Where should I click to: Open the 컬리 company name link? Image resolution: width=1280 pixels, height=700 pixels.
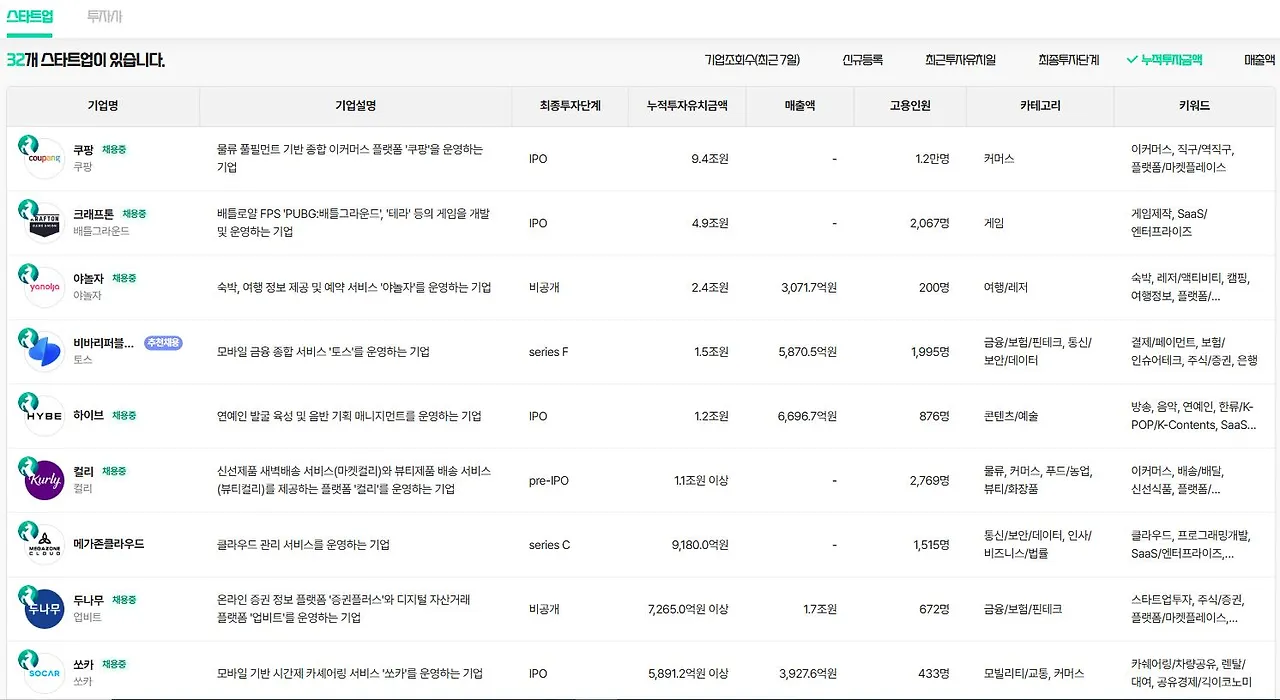click(x=83, y=471)
